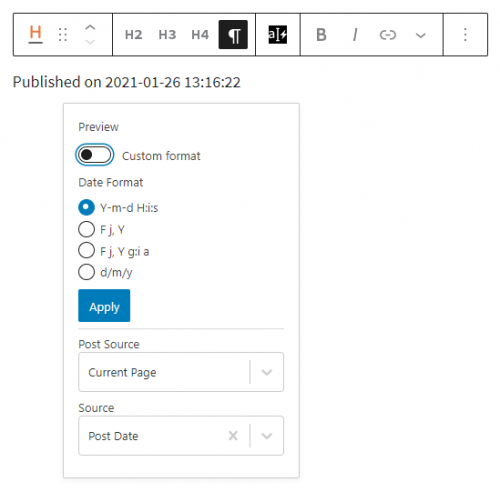The height and width of the screenshot is (492, 500).
Task: Click the block drag handle icon
Action: 63,35
